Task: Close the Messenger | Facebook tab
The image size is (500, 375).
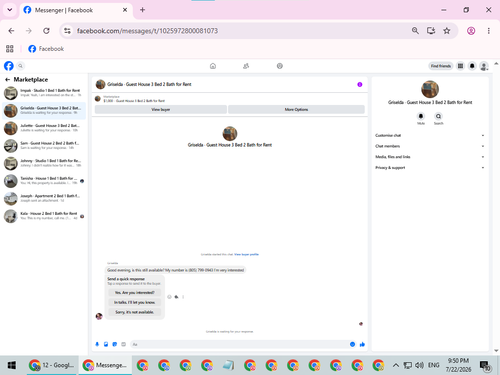Action: tap(125, 10)
